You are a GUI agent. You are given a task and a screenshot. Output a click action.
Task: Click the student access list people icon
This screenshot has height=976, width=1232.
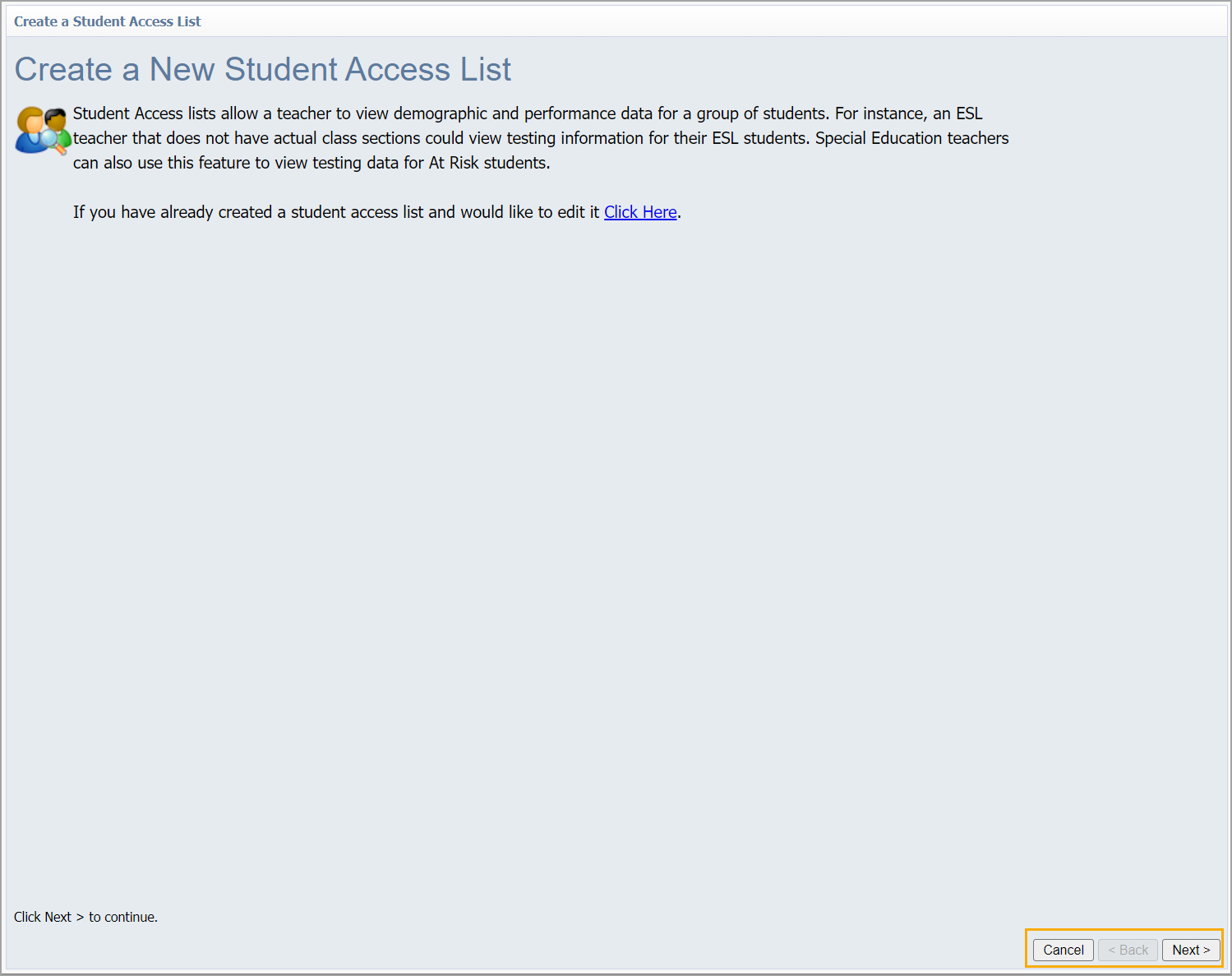(42, 131)
